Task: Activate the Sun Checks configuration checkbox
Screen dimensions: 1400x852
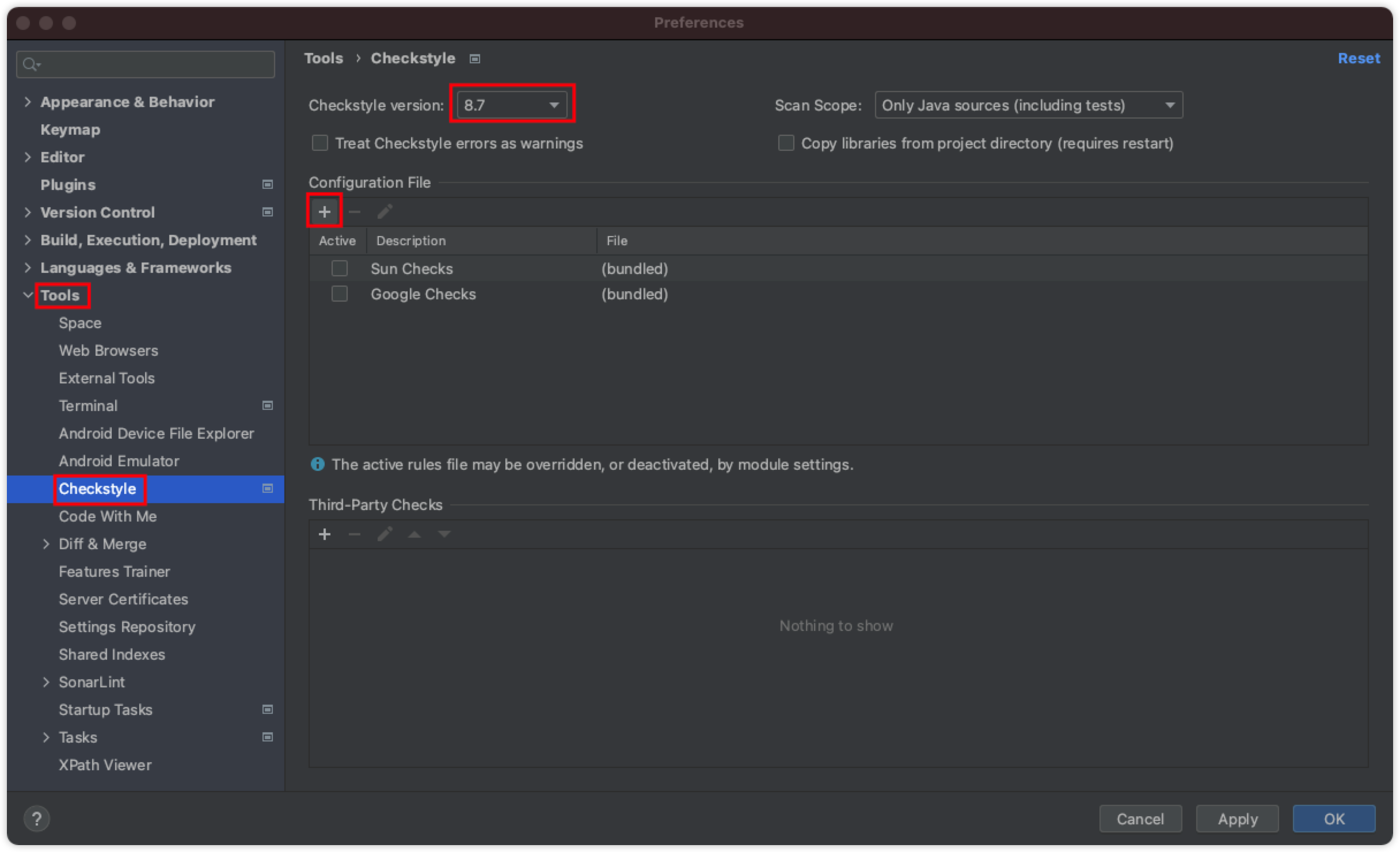Action: point(340,268)
